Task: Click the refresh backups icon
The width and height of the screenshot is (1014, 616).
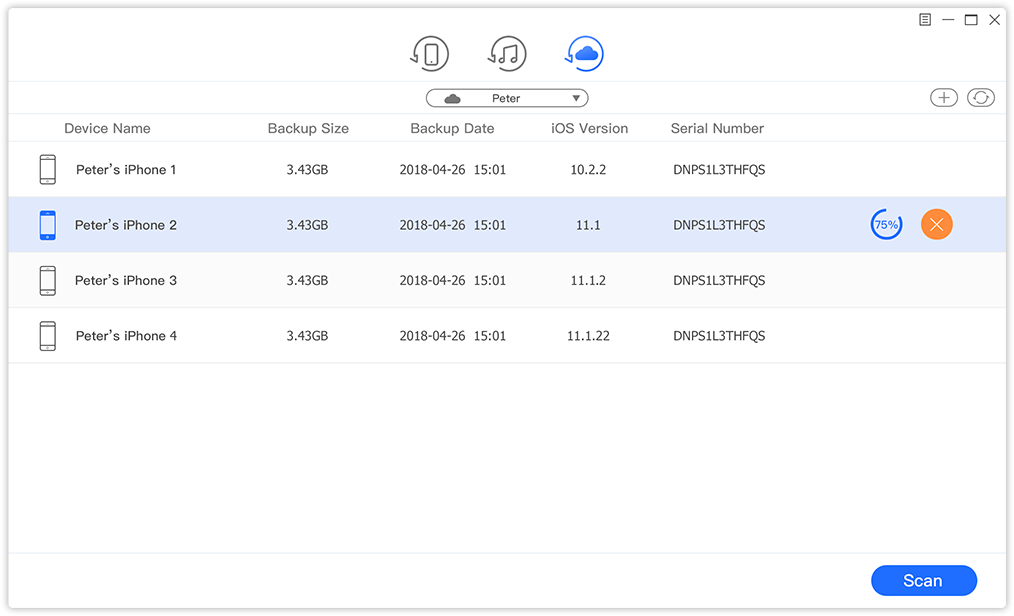Action: (x=981, y=98)
